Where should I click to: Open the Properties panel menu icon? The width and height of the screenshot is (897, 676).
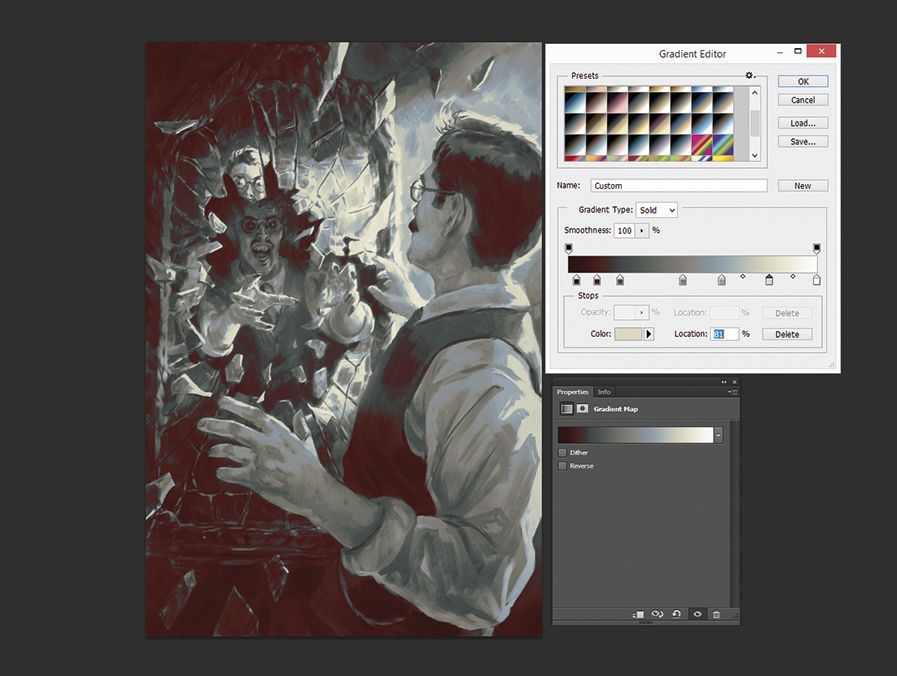tap(733, 392)
